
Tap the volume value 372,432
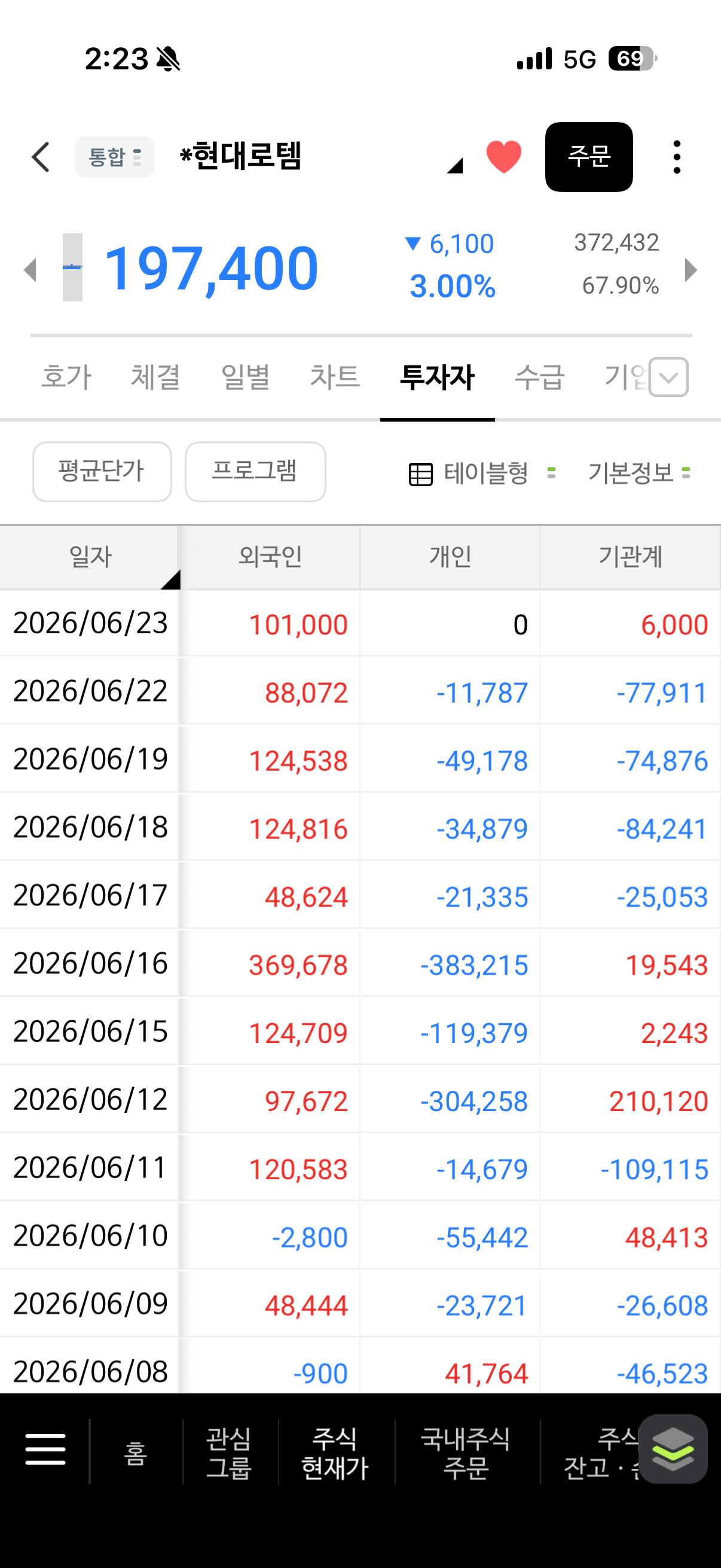coord(616,243)
